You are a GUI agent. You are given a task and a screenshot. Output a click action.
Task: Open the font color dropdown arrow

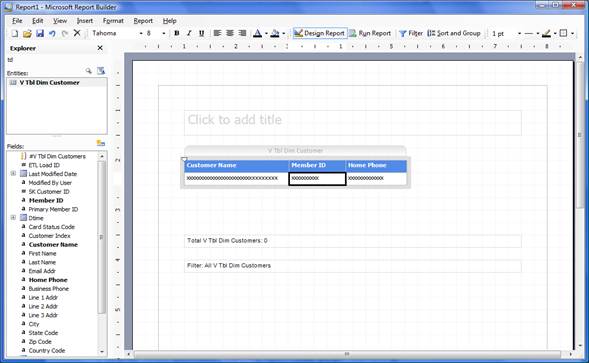point(266,33)
